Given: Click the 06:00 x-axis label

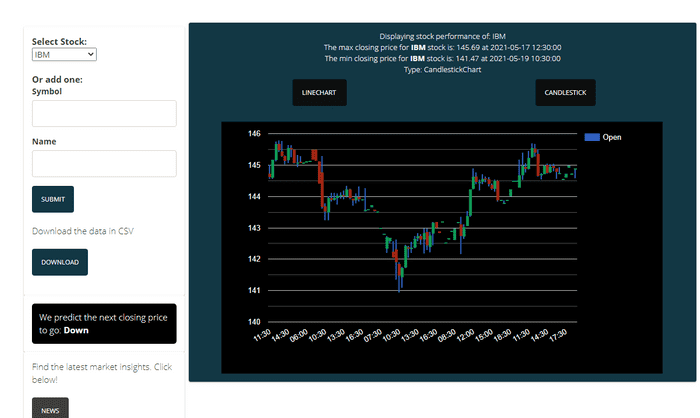Looking at the screenshot, I should tap(299, 335).
